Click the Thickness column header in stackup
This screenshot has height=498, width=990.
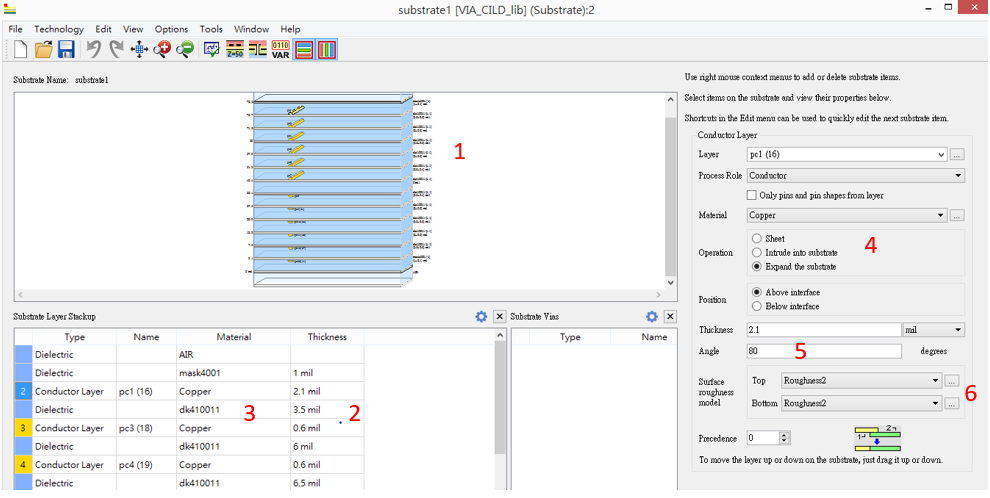click(x=327, y=336)
